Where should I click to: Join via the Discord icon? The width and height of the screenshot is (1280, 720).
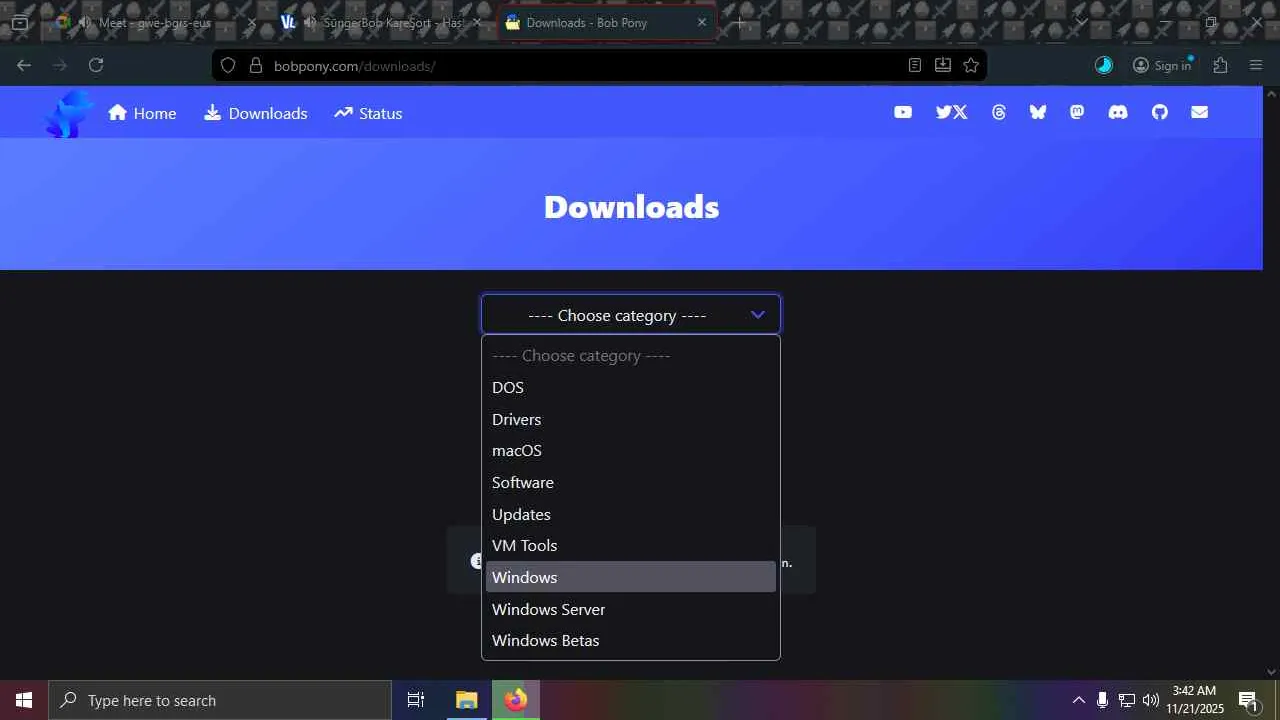pyautogui.click(x=1118, y=113)
